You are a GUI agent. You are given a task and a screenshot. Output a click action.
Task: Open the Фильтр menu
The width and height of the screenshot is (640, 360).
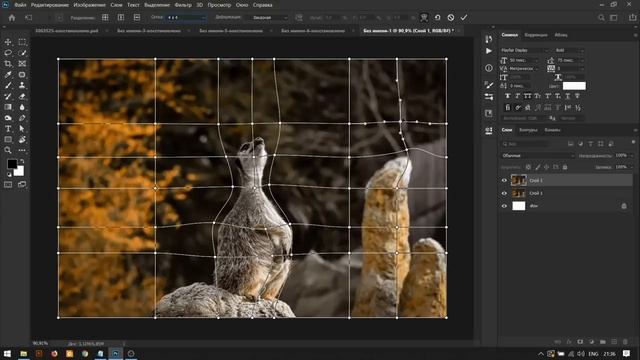[183, 5]
